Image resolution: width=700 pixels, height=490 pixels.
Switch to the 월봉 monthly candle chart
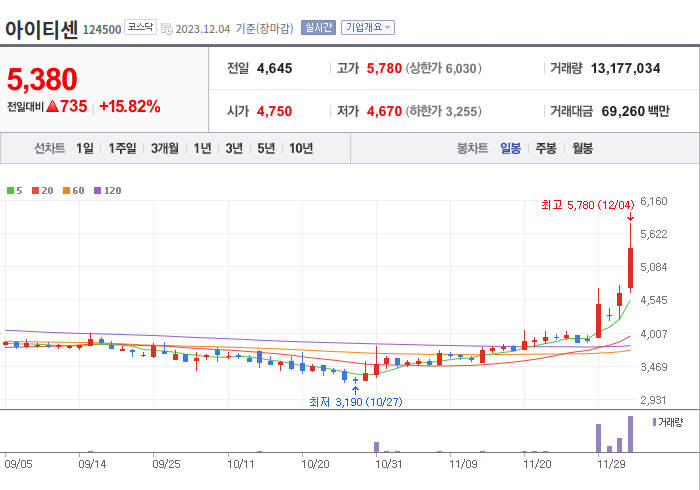[x=583, y=148]
